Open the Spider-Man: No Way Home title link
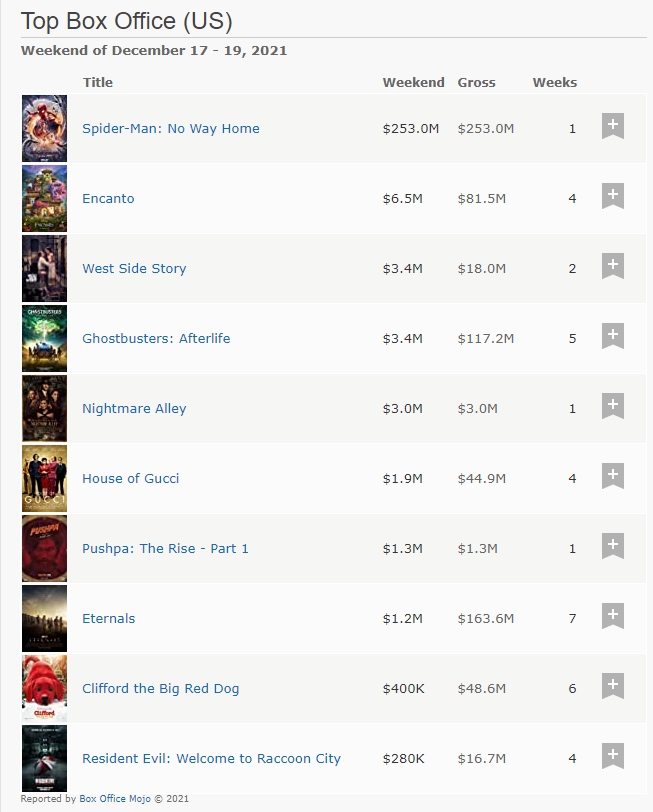Screen dimensions: 653x812 pyautogui.click(x=171, y=128)
